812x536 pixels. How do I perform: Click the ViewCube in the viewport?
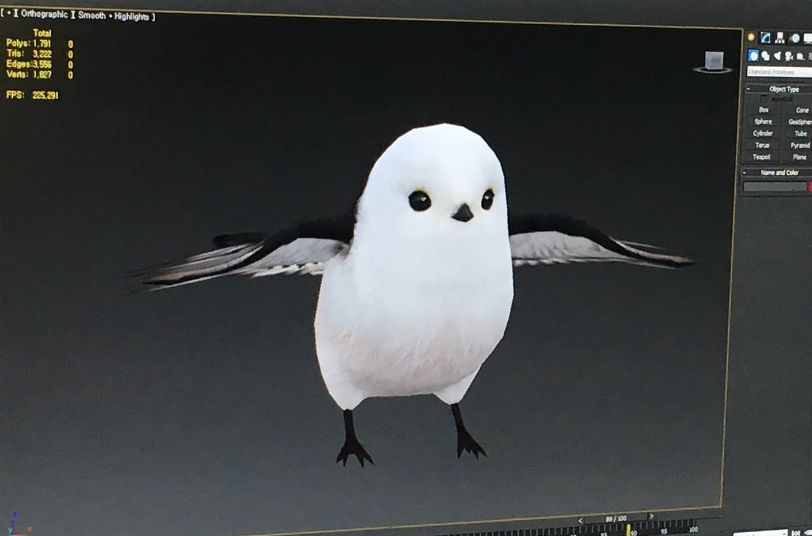pos(713,62)
